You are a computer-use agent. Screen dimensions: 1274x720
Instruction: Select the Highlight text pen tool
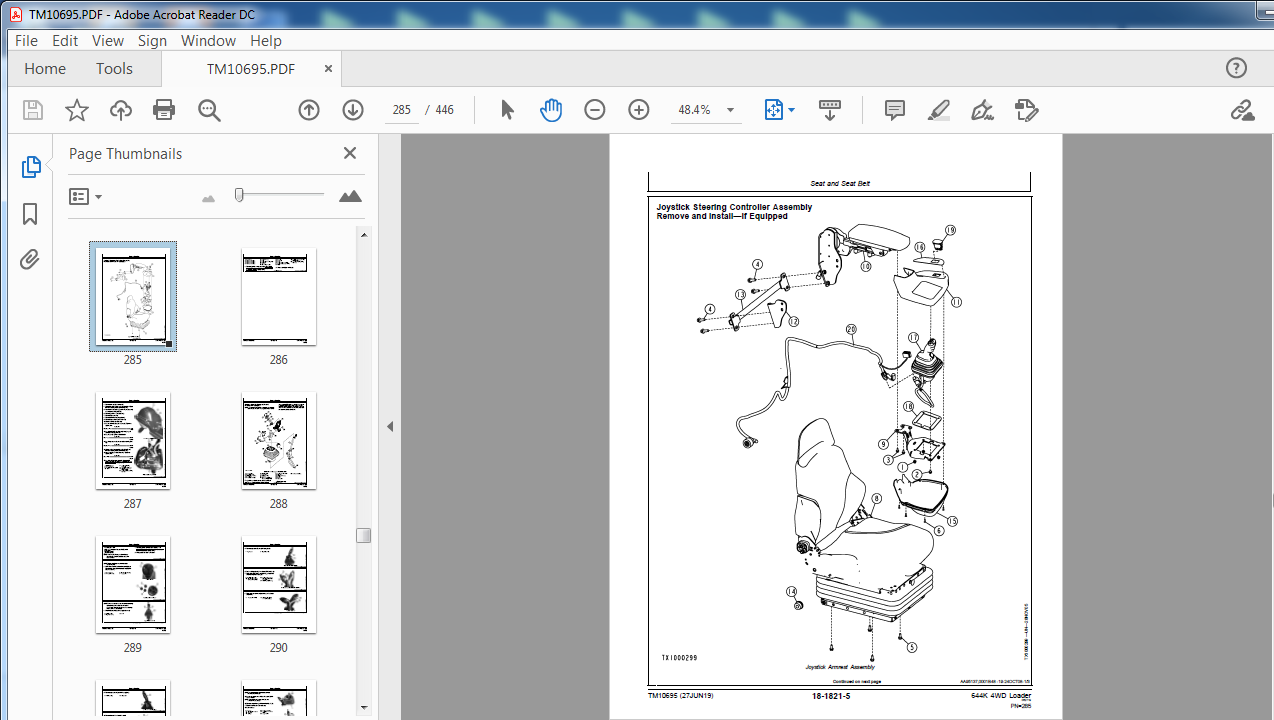coord(939,110)
